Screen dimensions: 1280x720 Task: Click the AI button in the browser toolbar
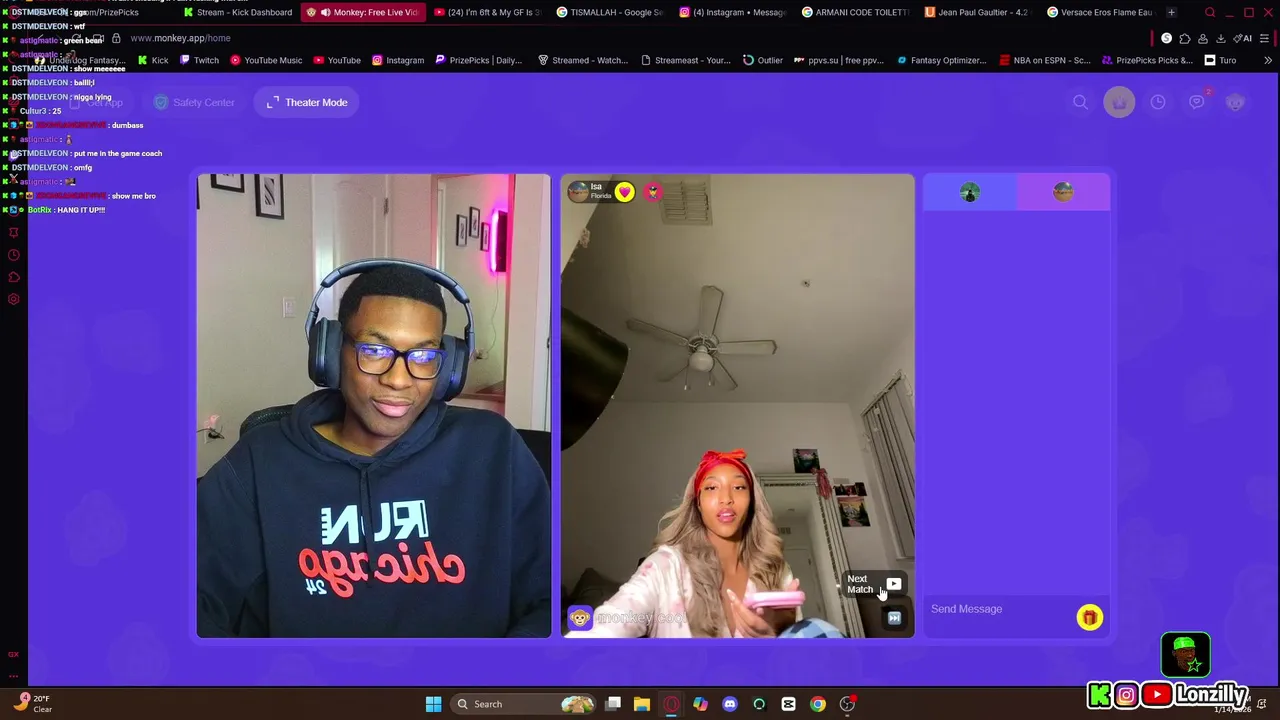1243,38
